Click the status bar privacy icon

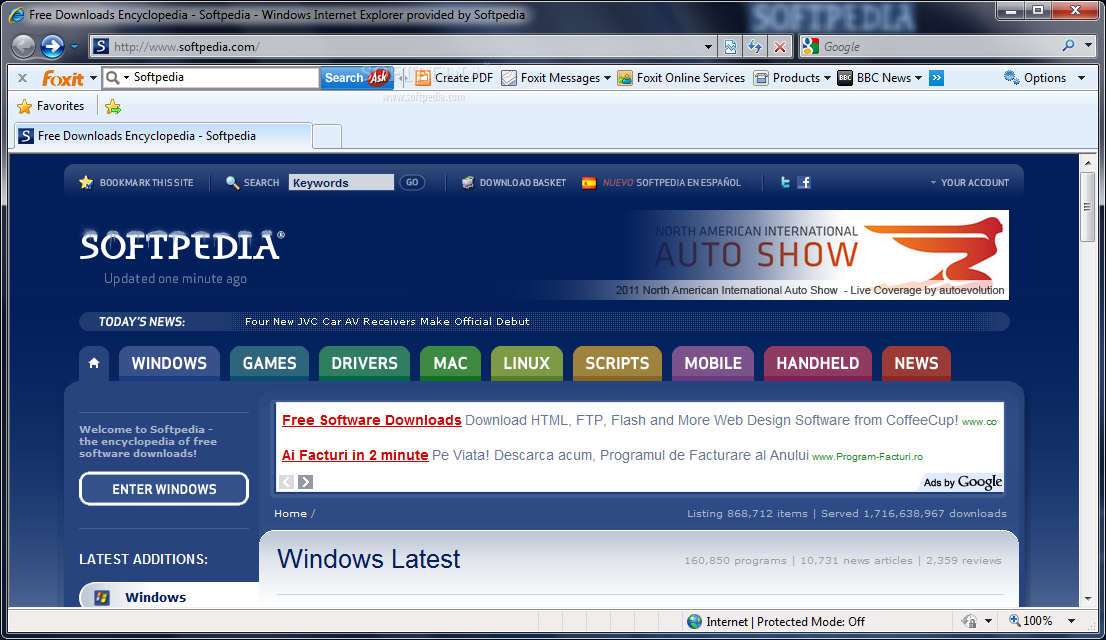[x=970, y=622]
